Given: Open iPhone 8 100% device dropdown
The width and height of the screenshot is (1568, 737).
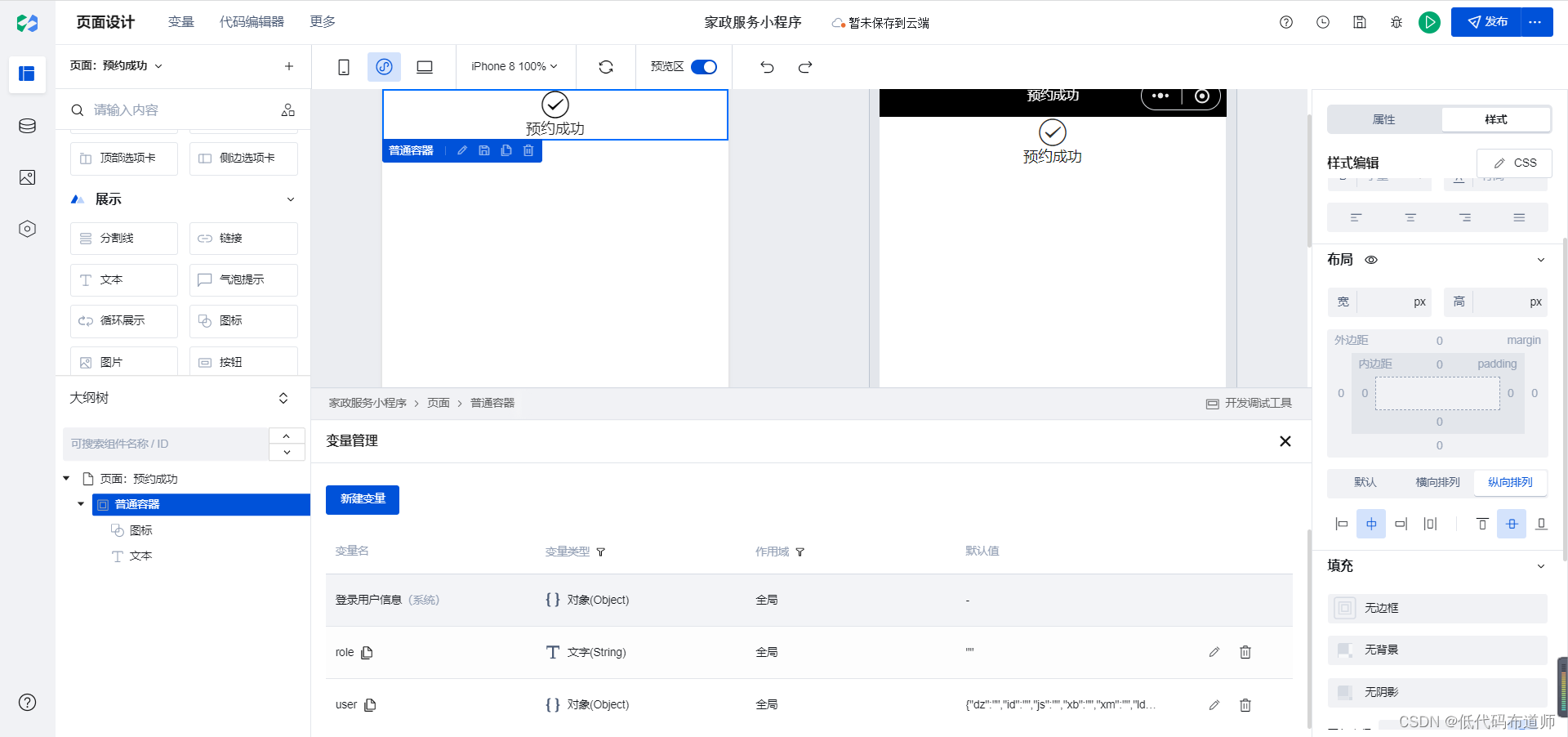Looking at the screenshot, I should click(x=514, y=67).
